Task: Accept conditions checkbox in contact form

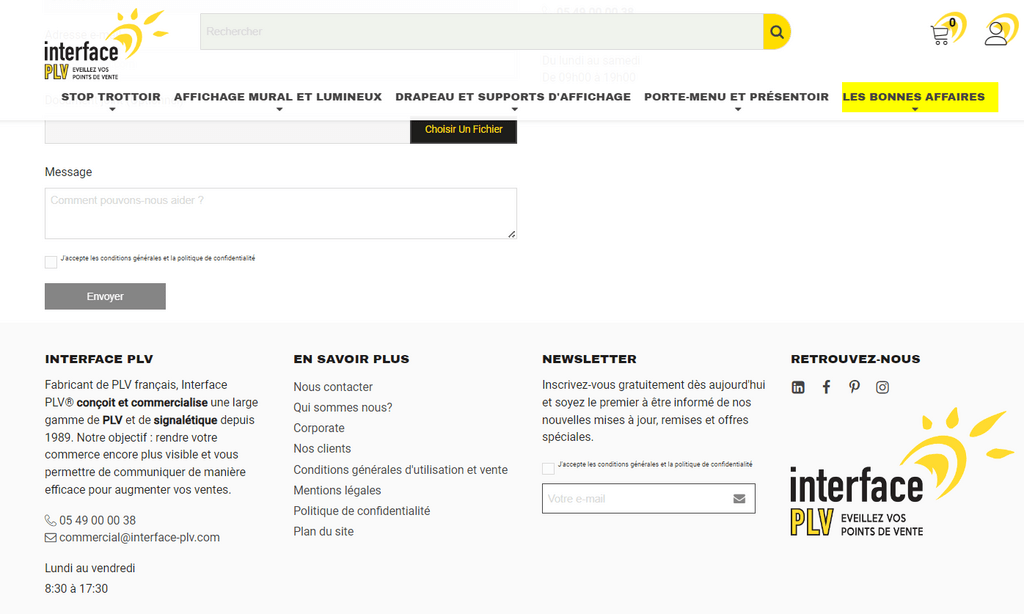Action: pos(51,262)
